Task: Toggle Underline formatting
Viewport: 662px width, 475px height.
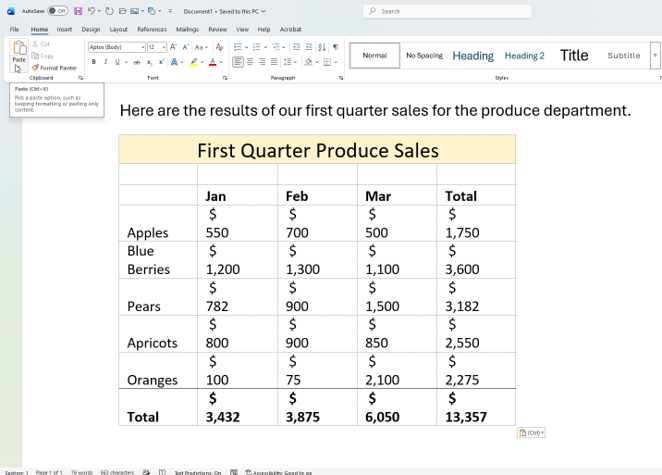Action: point(117,62)
